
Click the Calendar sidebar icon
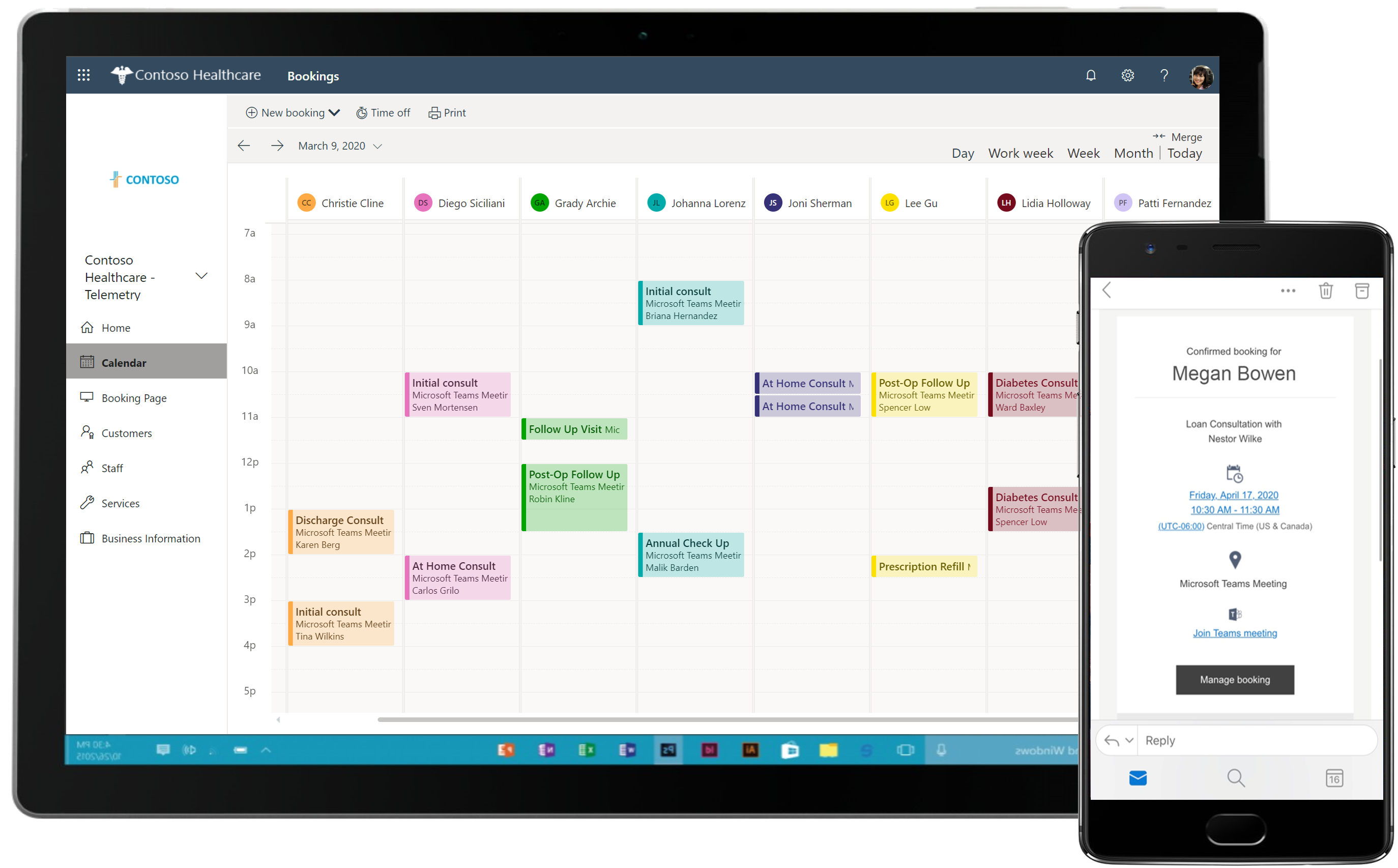pos(87,361)
